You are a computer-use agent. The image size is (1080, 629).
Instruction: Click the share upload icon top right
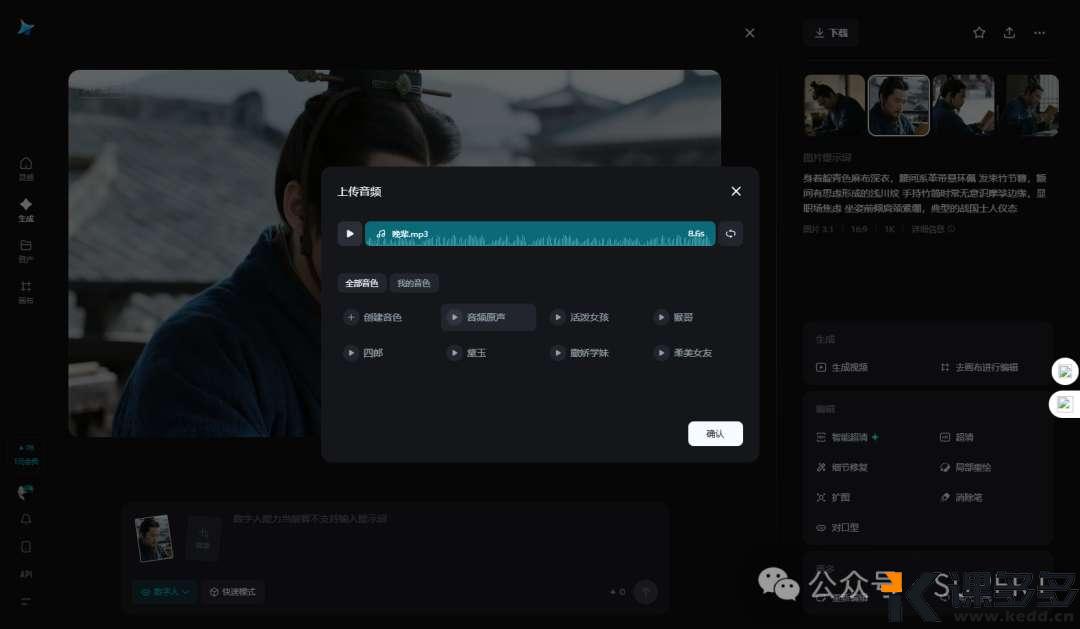pos(1009,33)
